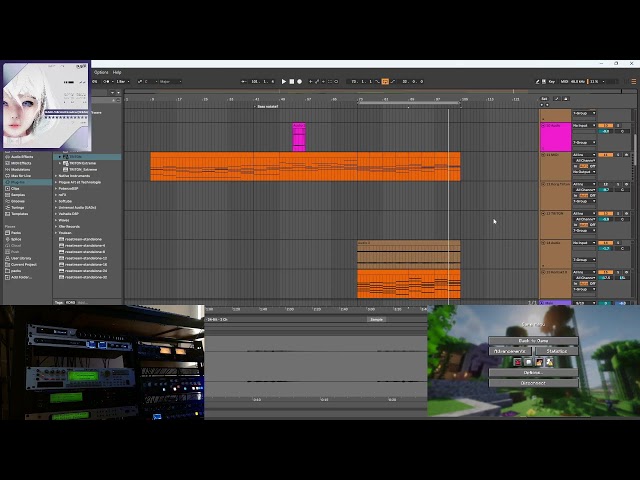Screen dimensions: 640x480
Task: Click the Capture MIDI icon
Action: tap(330, 82)
